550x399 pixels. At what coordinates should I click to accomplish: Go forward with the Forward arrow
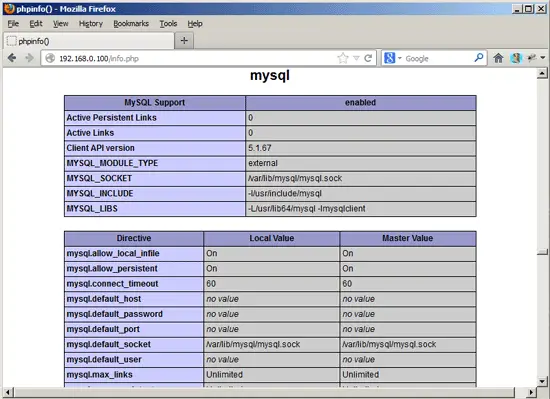[x=29, y=58]
